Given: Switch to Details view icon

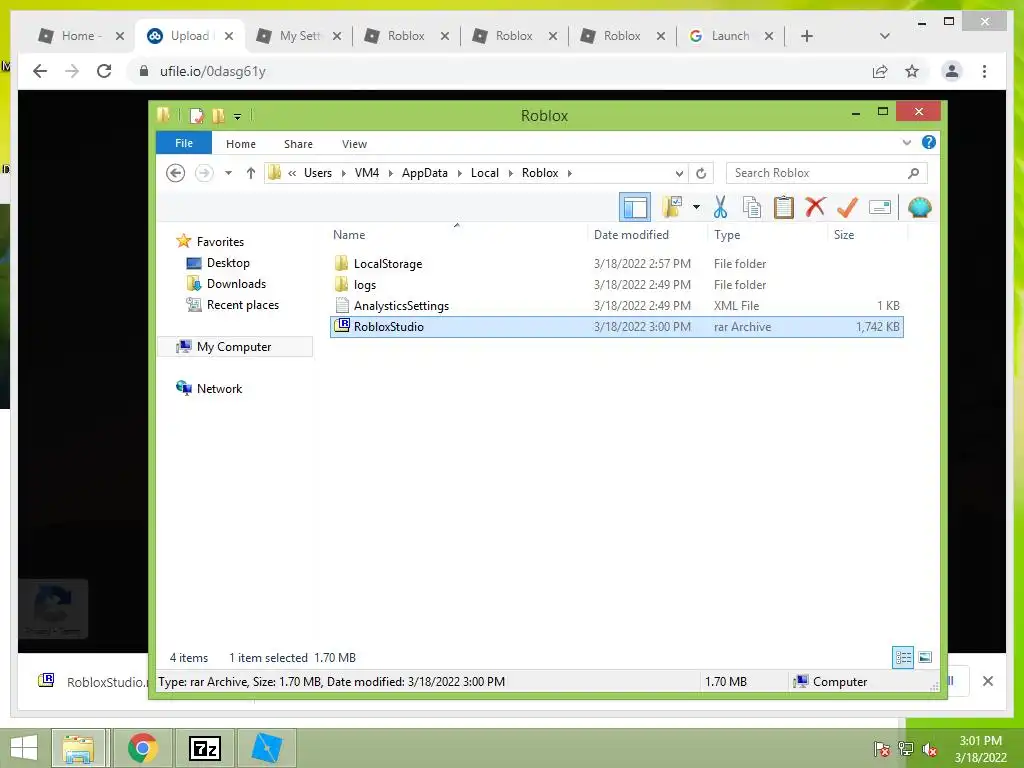Looking at the screenshot, I should pyautogui.click(x=903, y=657).
